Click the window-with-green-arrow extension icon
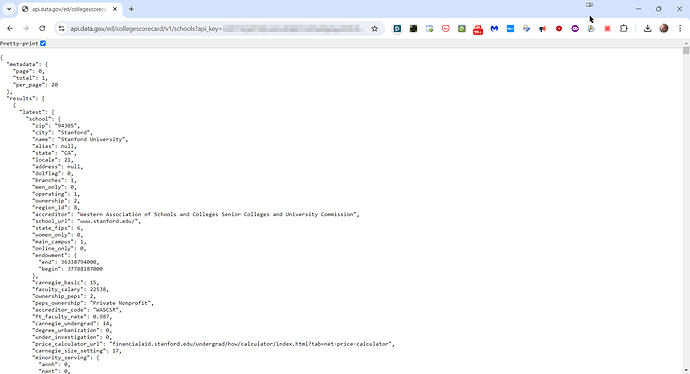 429,29
